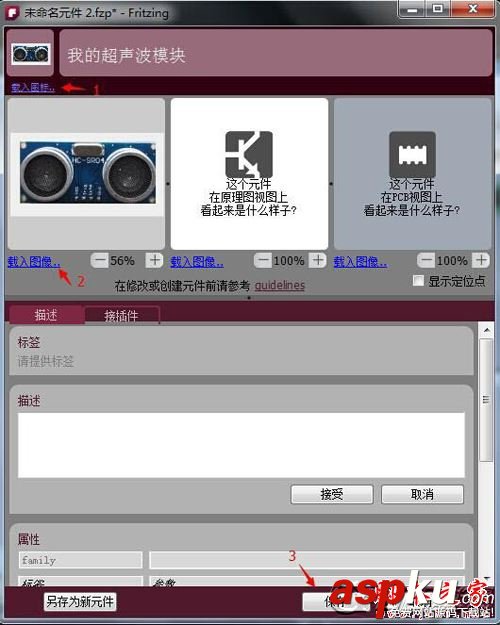
Task: Click the ultrasonic module icon thumbnail at top
Action: pos(30,53)
